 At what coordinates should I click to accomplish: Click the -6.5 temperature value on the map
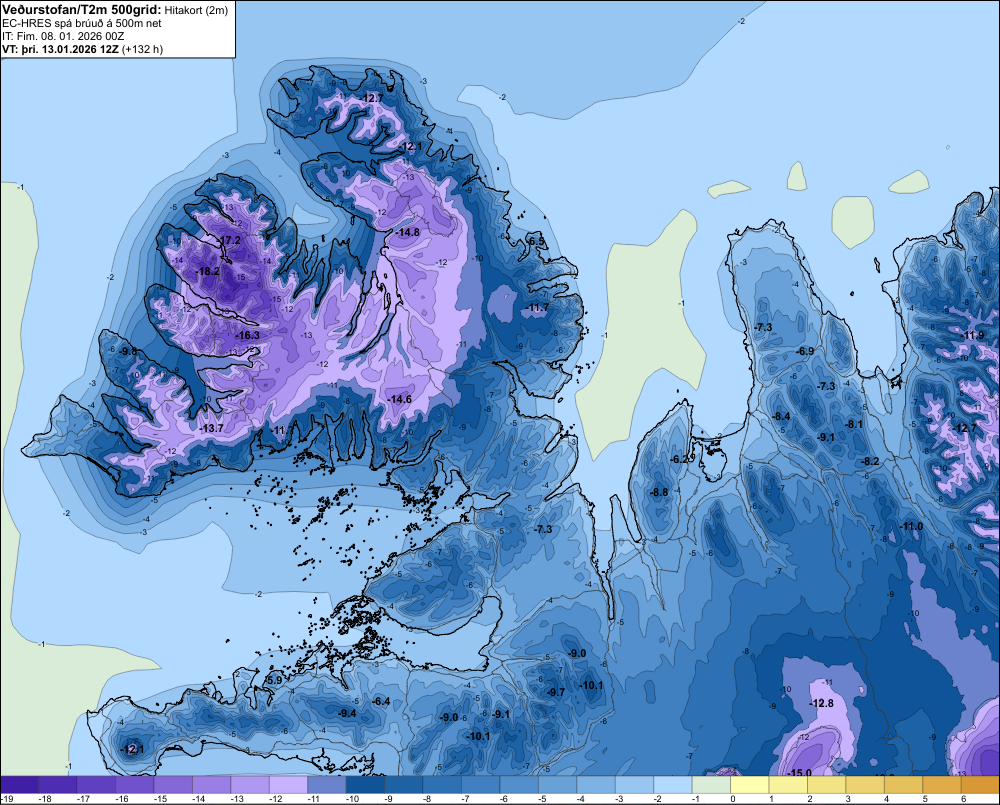coord(536,241)
